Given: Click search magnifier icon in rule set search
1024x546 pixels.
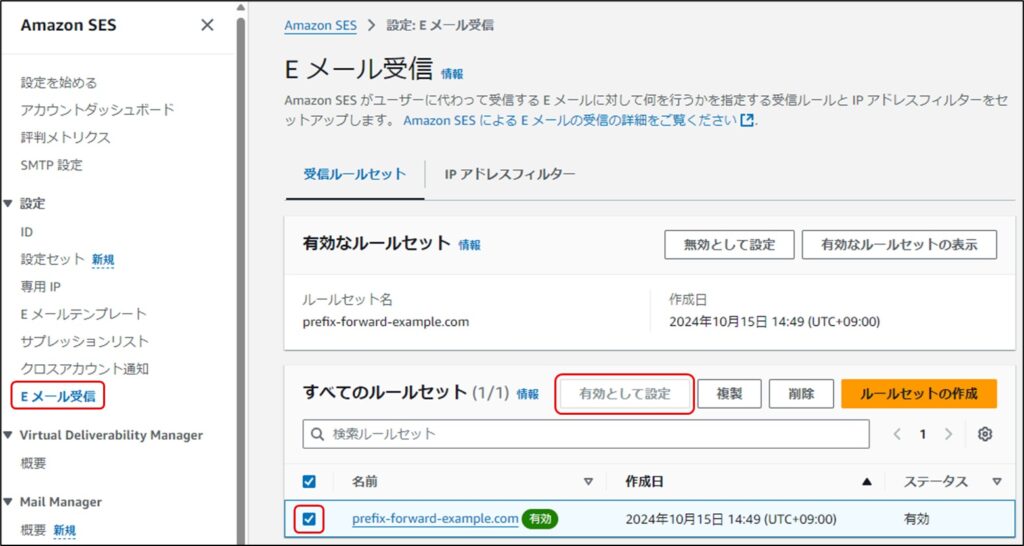Looking at the screenshot, I should [318, 434].
